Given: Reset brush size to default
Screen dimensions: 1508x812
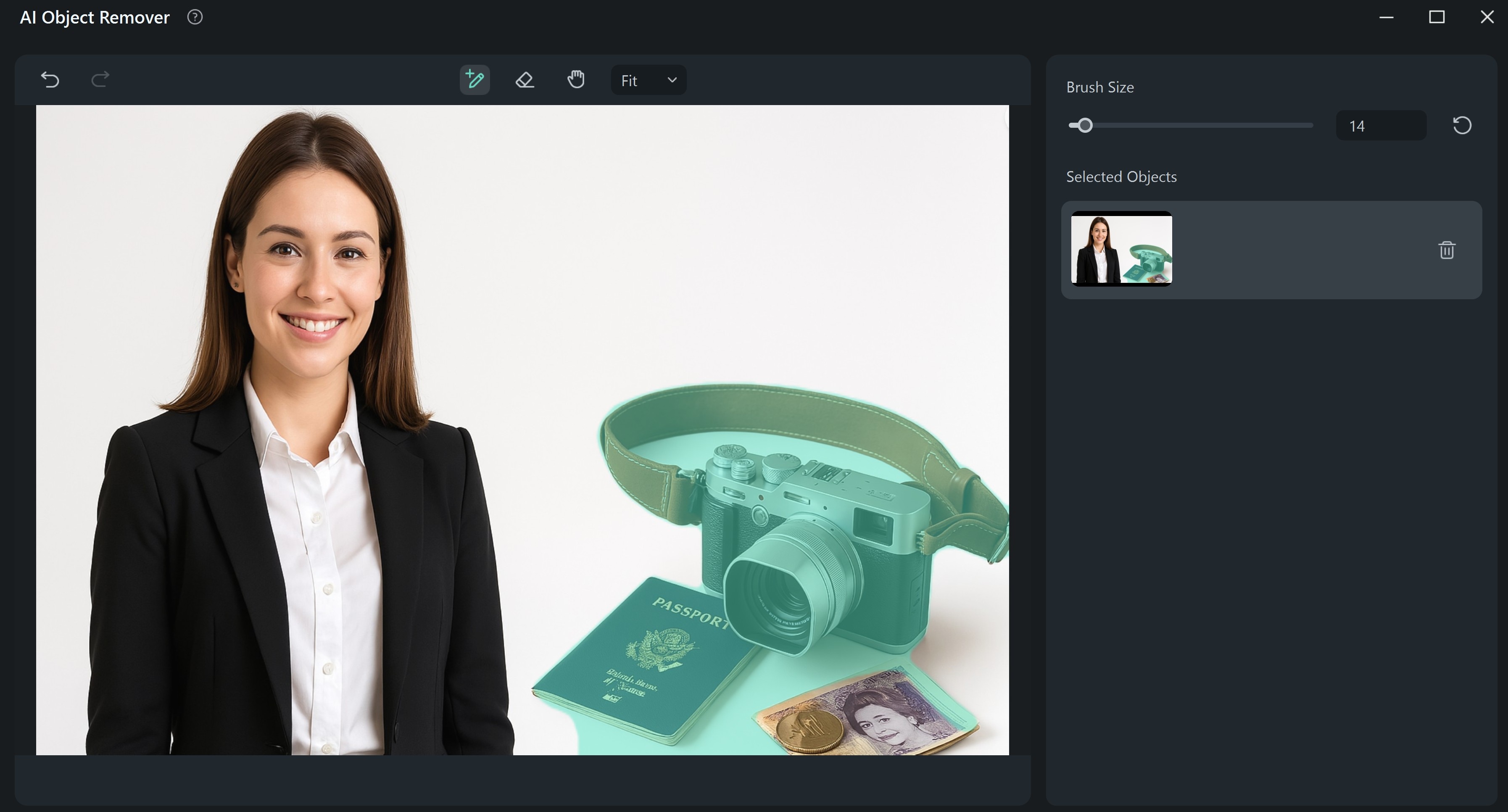Looking at the screenshot, I should (x=1462, y=125).
